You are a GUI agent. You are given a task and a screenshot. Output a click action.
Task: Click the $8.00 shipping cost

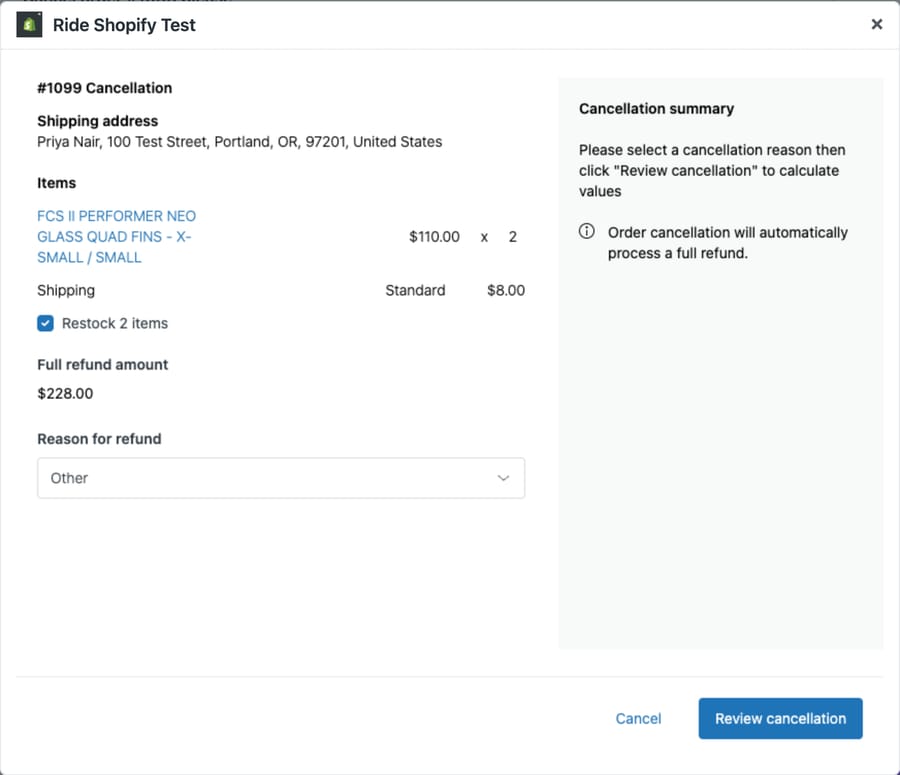506,290
